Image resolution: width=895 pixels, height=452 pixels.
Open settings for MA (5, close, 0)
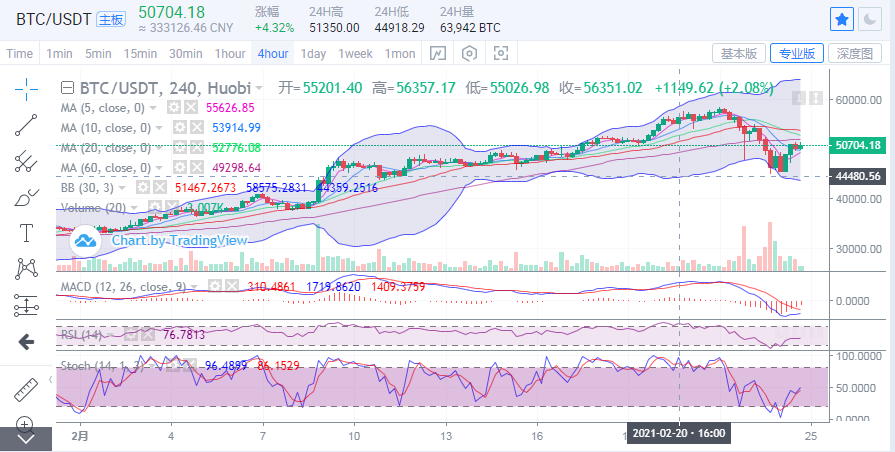[174, 108]
